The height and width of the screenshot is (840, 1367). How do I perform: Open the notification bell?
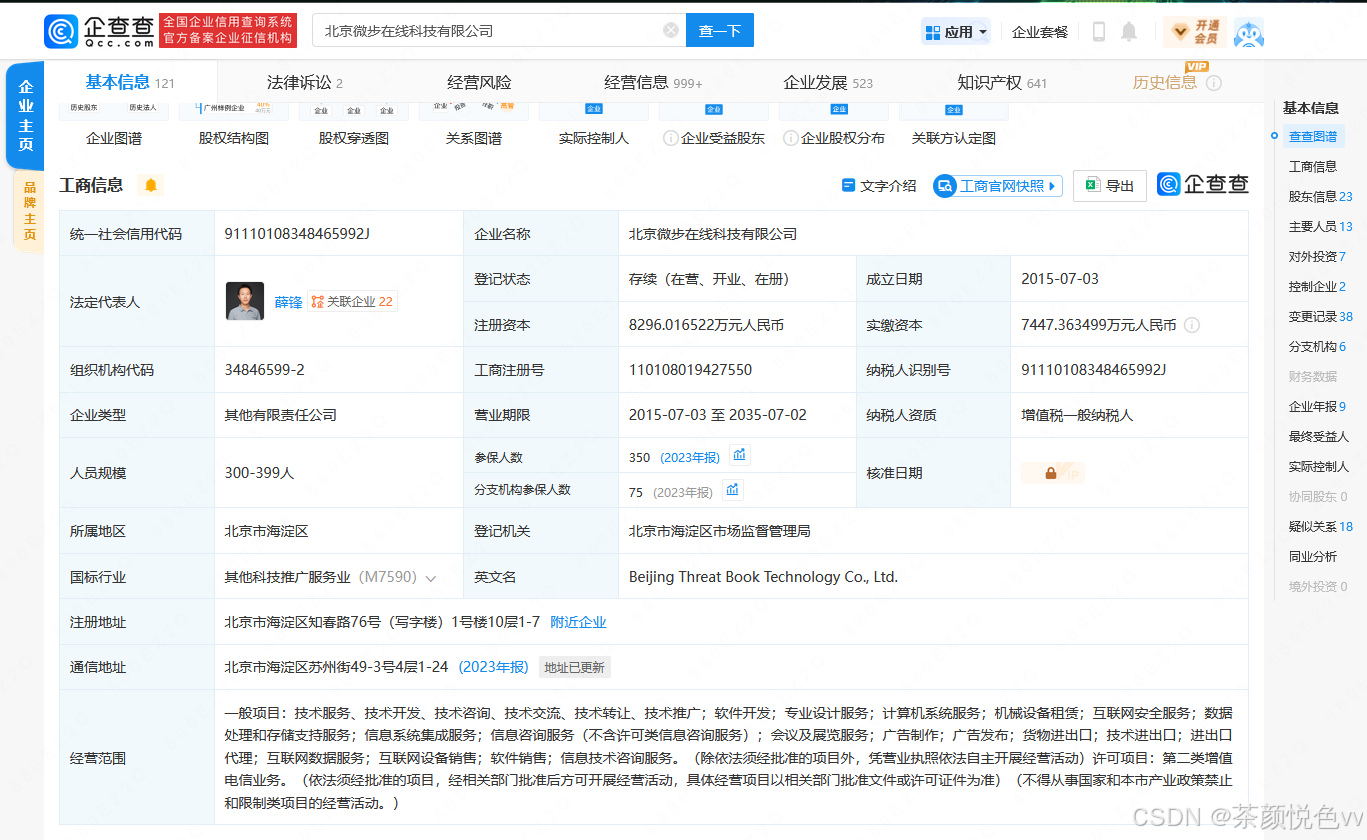tap(1129, 32)
